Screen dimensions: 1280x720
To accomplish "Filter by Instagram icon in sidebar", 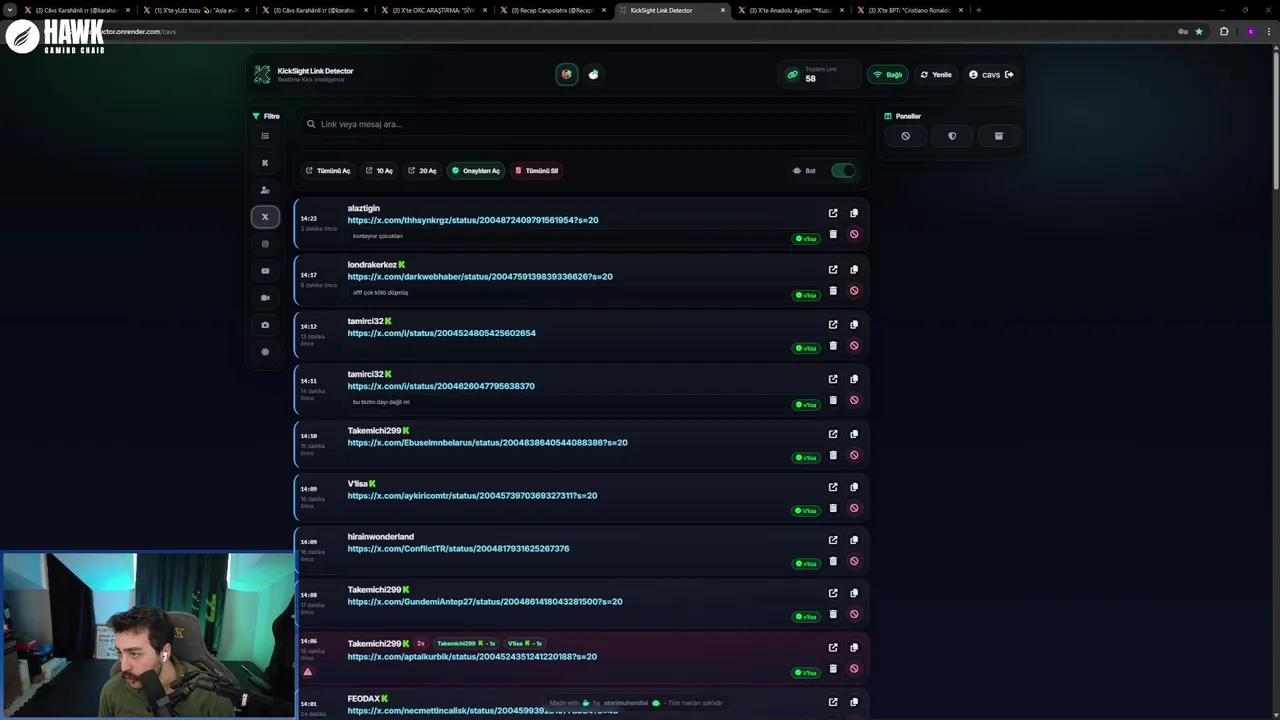I will click(x=265, y=244).
